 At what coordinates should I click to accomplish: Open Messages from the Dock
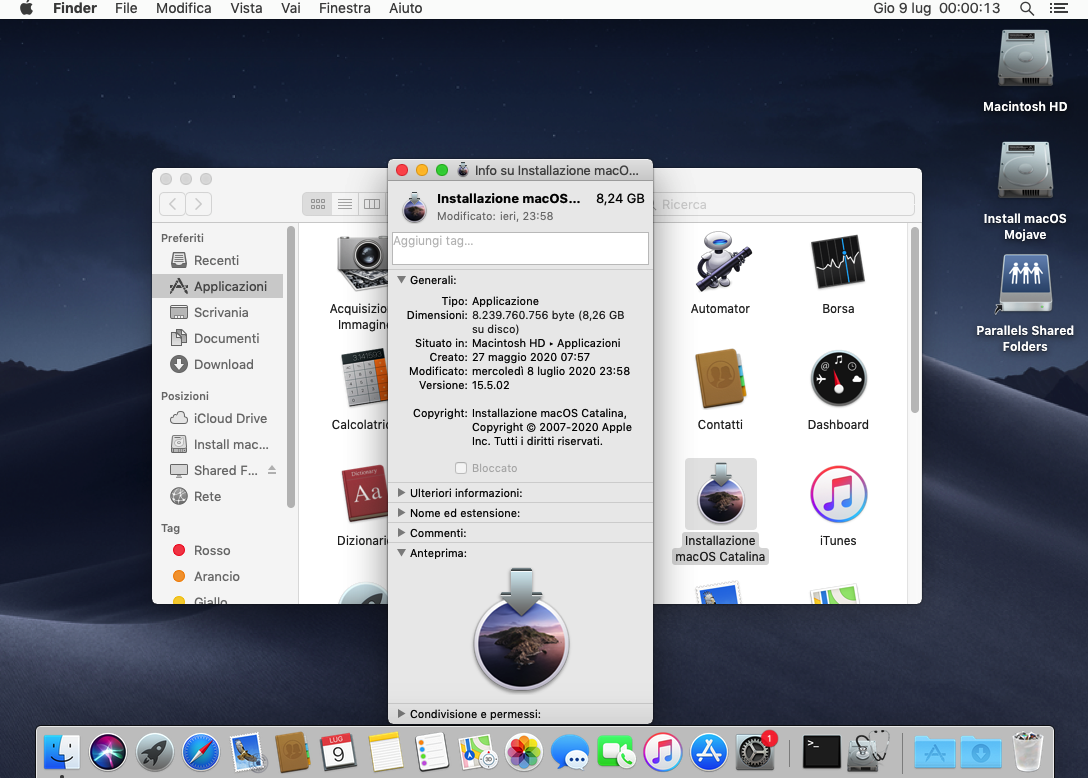pyautogui.click(x=570, y=752)
